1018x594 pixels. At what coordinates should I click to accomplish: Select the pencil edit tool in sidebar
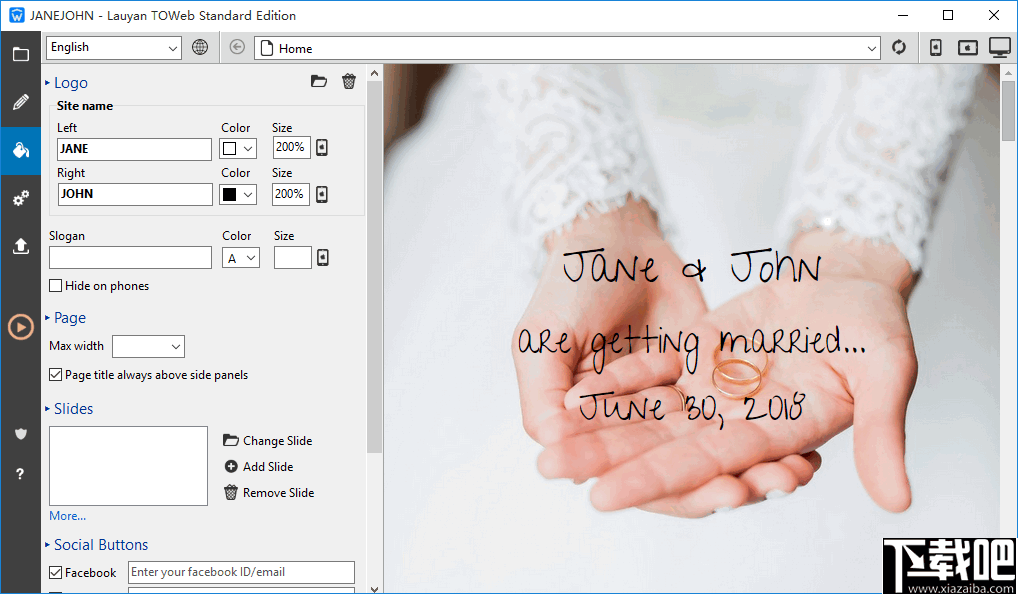[20, 102]
